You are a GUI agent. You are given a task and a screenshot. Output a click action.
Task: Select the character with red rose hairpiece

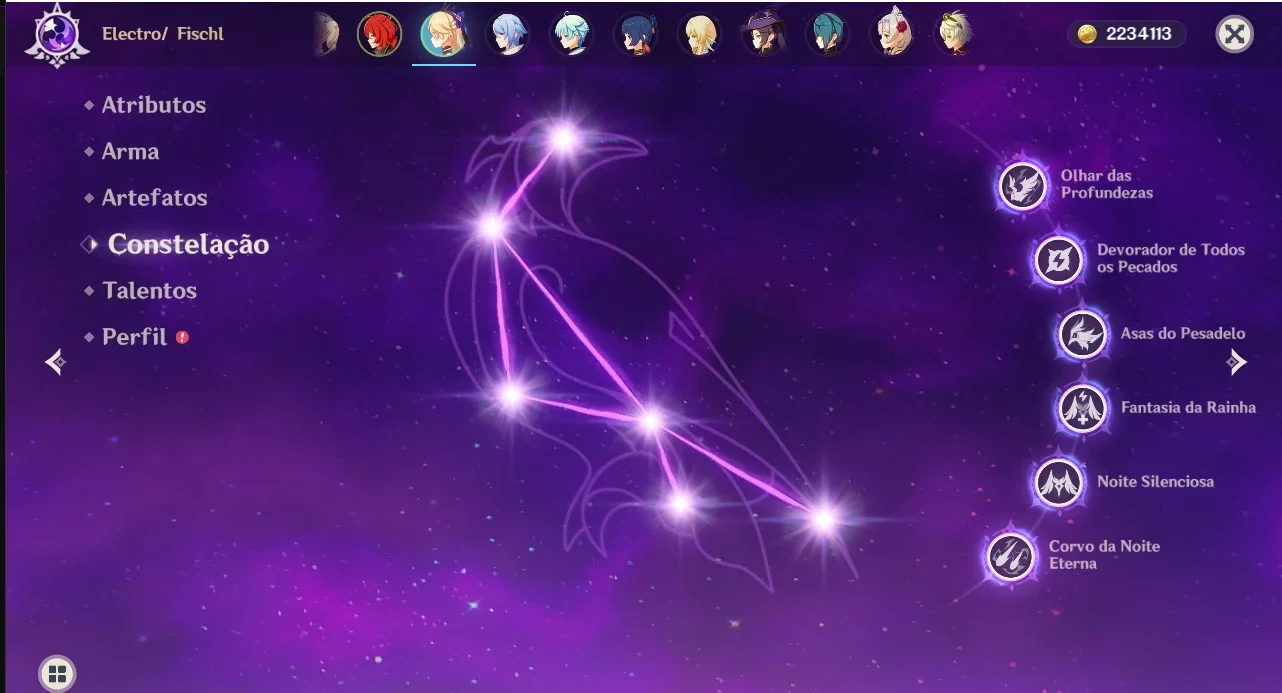point(891,34)
